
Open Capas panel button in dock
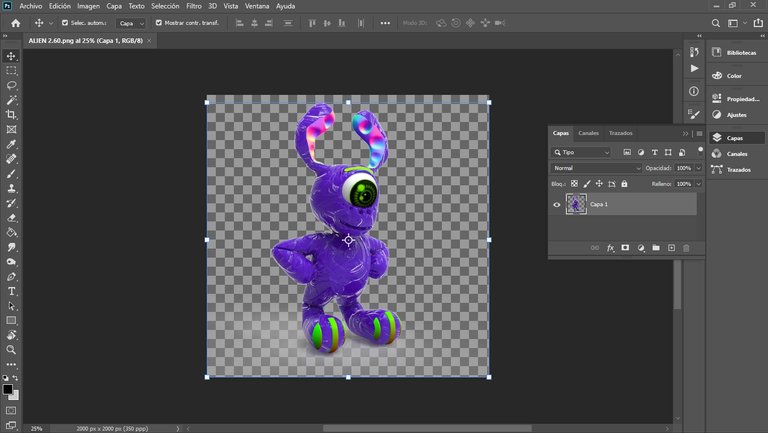tap(736, 138)
